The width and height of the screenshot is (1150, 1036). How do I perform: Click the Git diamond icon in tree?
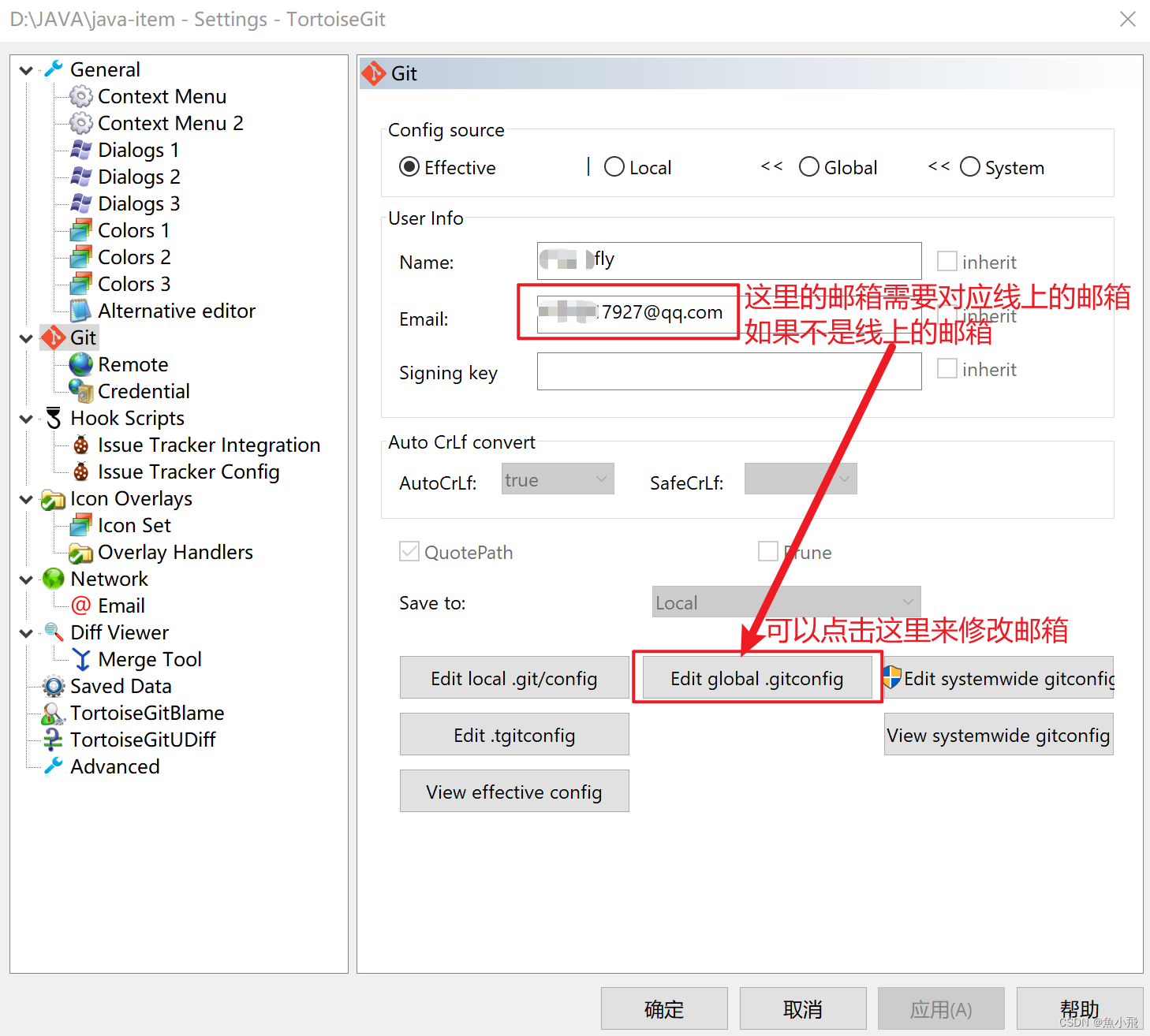pos(54,337)
